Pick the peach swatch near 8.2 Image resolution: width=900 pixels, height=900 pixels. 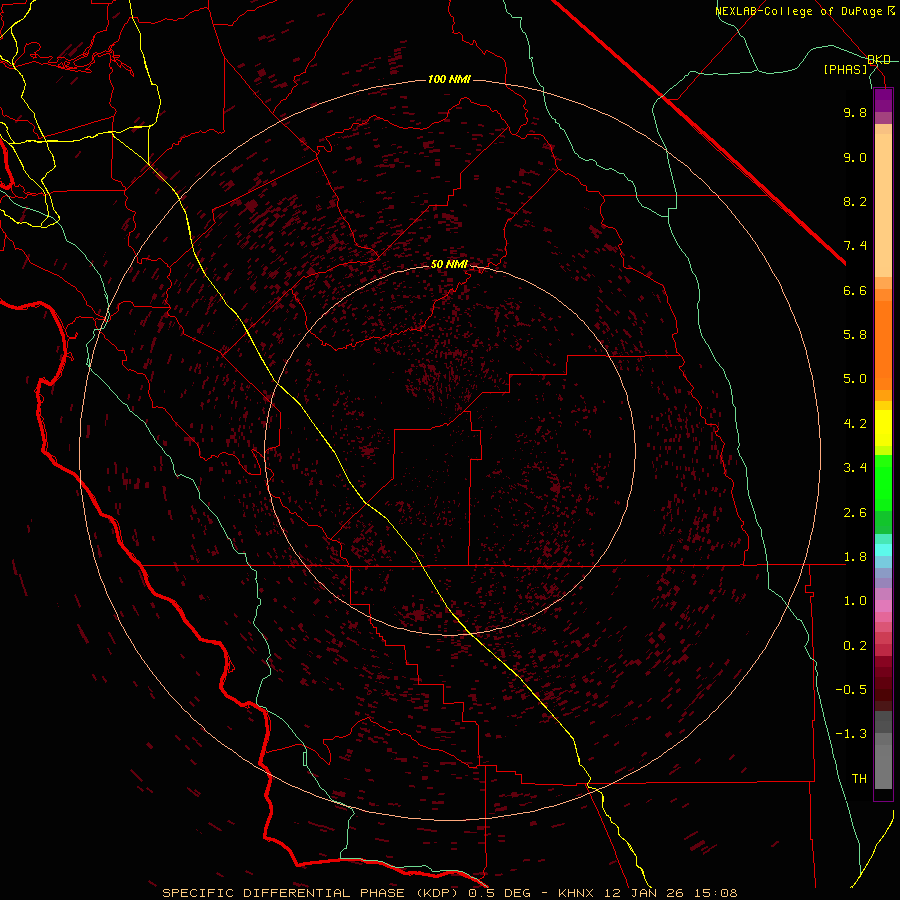(883, 202)
